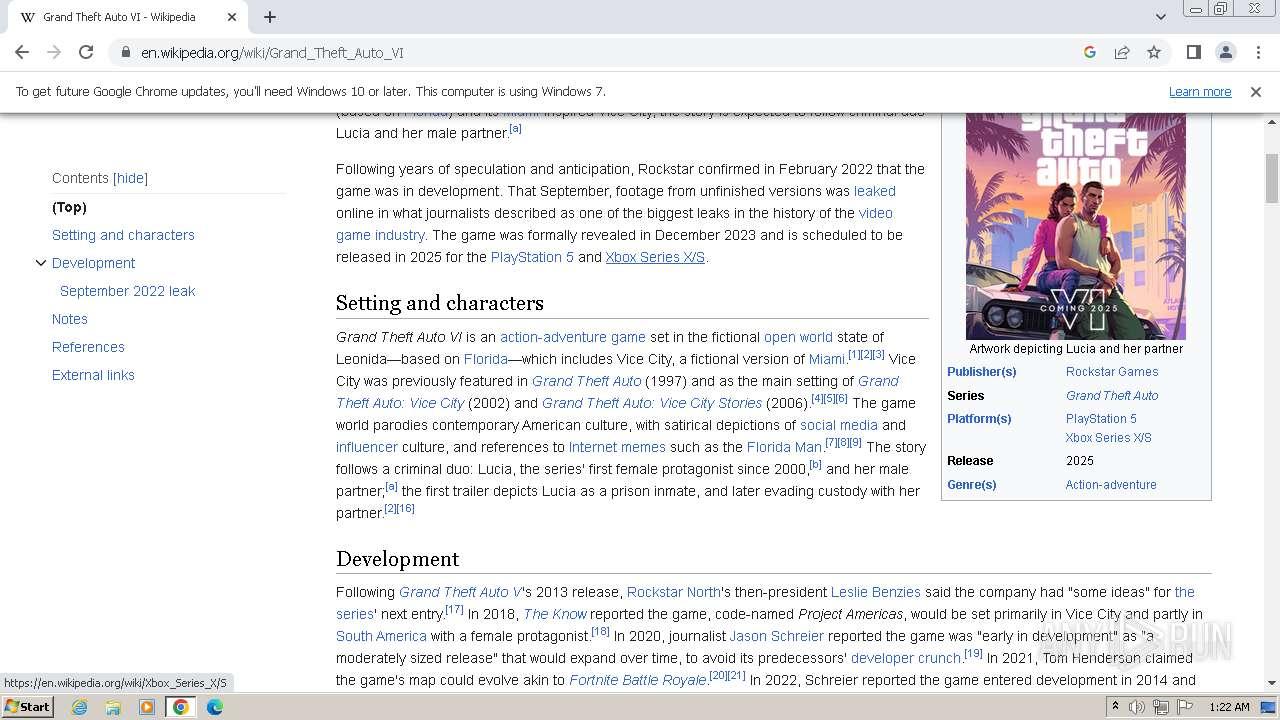
Task: Open developer crunch link
Action: (x=906, y=658)
